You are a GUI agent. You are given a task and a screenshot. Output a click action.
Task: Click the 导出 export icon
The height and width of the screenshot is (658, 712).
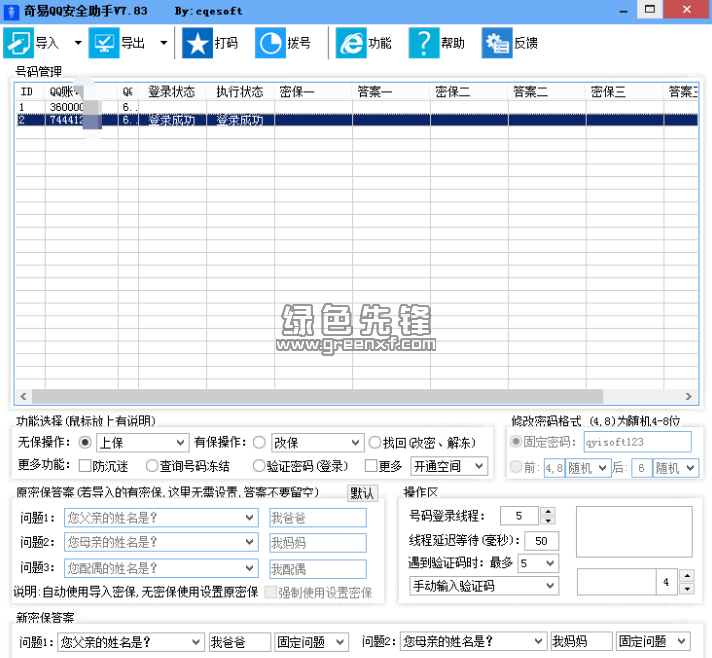[x=104, y=43]
